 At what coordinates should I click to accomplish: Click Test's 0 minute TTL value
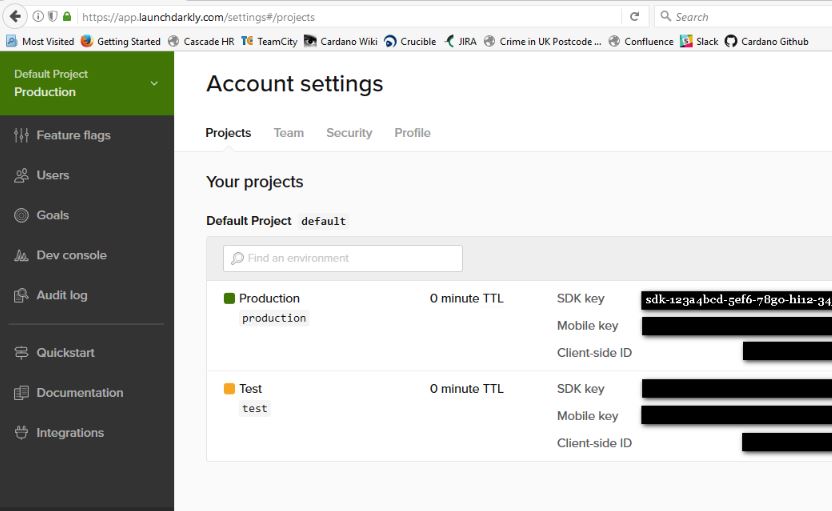(466, 388)
